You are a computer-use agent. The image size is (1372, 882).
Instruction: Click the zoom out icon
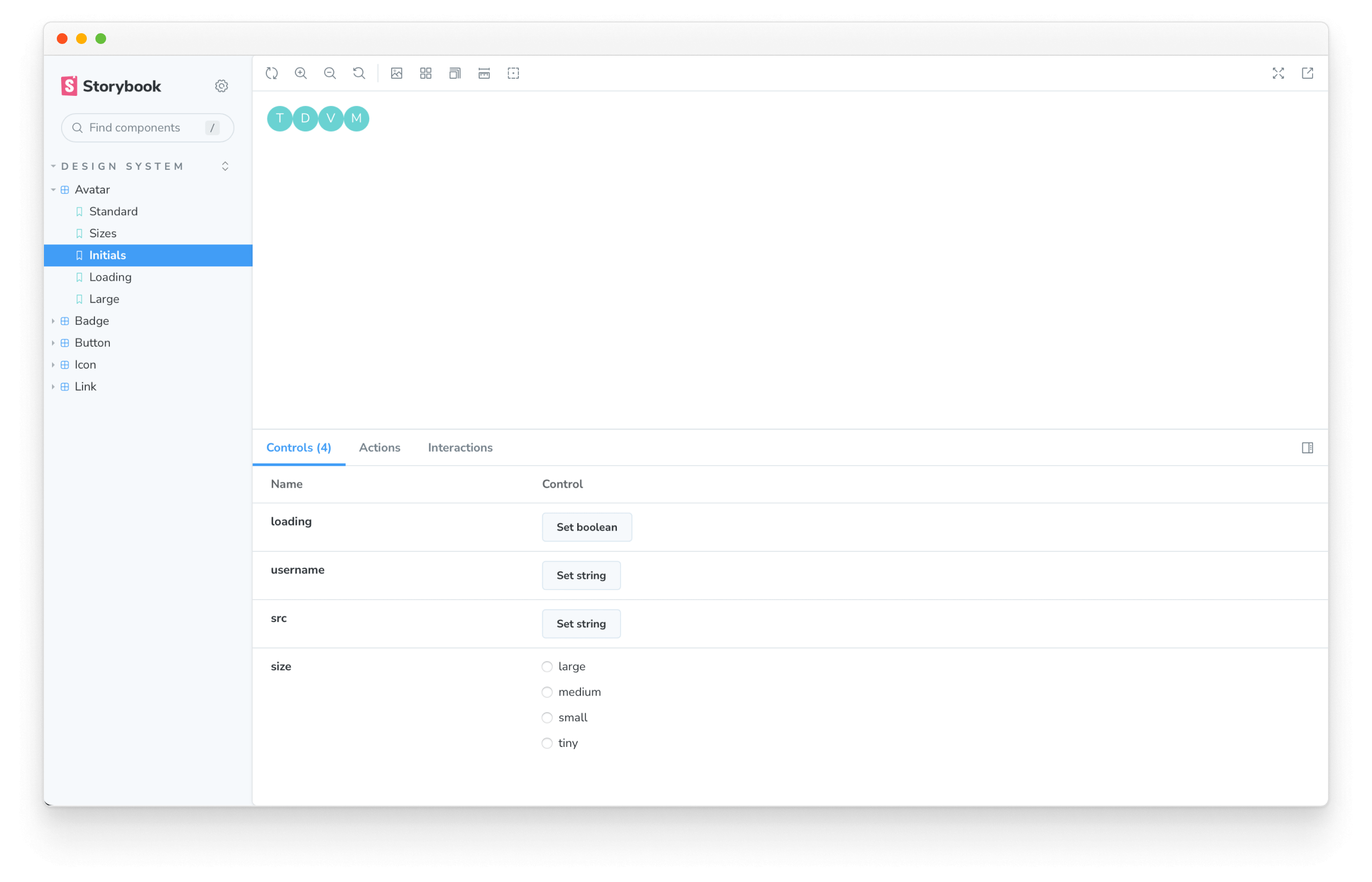pyautogui.click(x=330, y=72)
